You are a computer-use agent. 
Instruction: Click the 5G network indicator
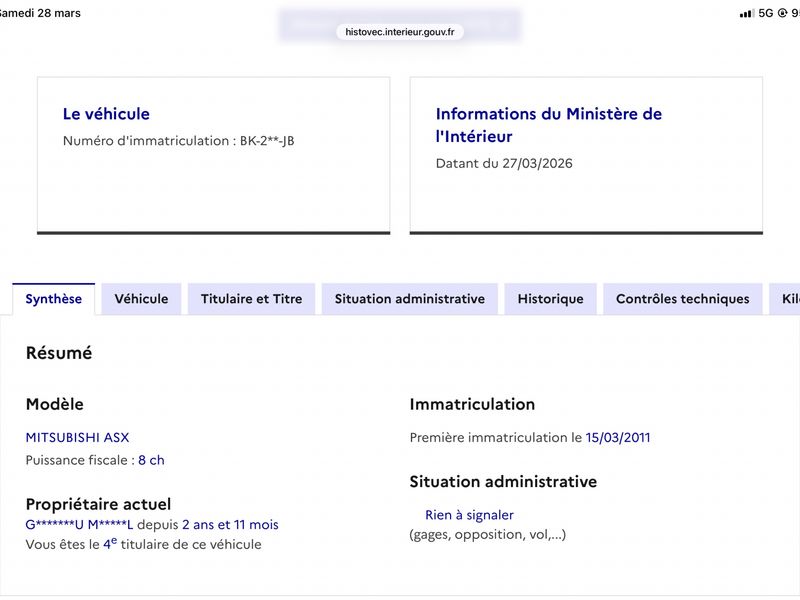[x=766, y=13]
